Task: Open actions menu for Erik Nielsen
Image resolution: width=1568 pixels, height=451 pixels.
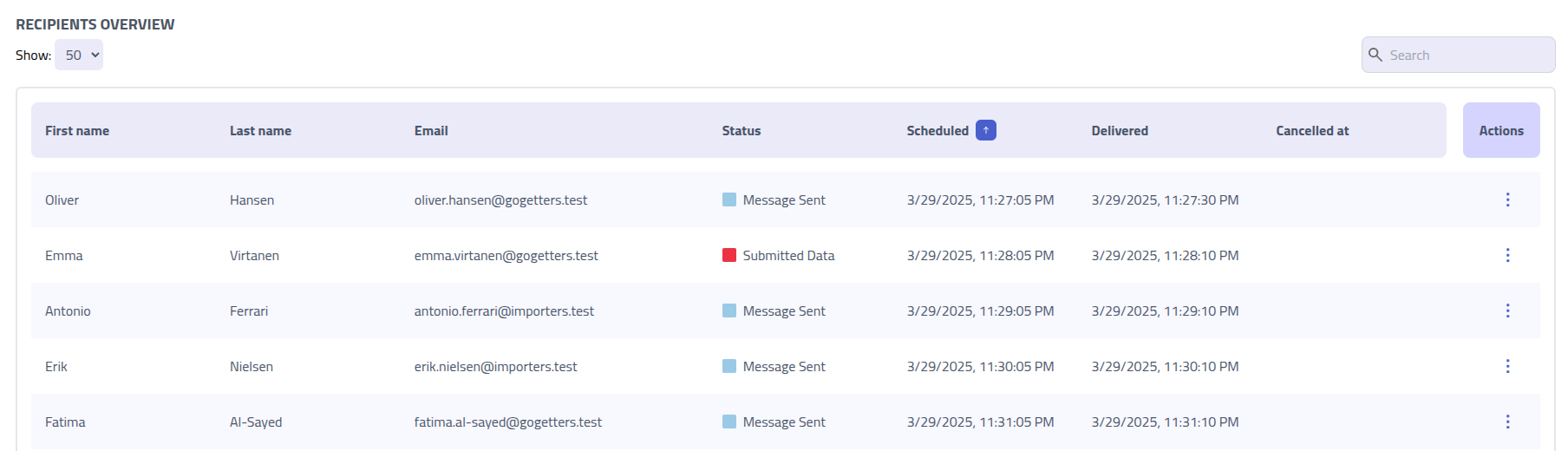Action: point(1507,366)
